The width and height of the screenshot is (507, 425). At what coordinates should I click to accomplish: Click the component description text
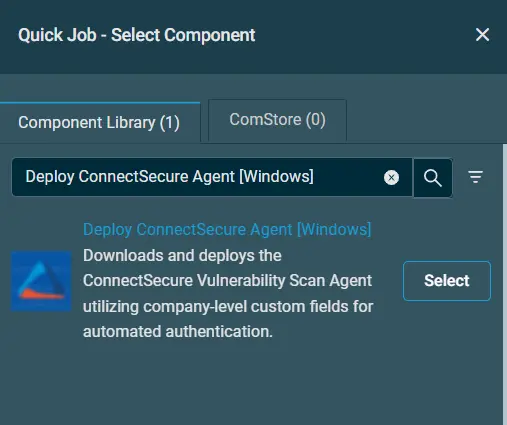228,293
